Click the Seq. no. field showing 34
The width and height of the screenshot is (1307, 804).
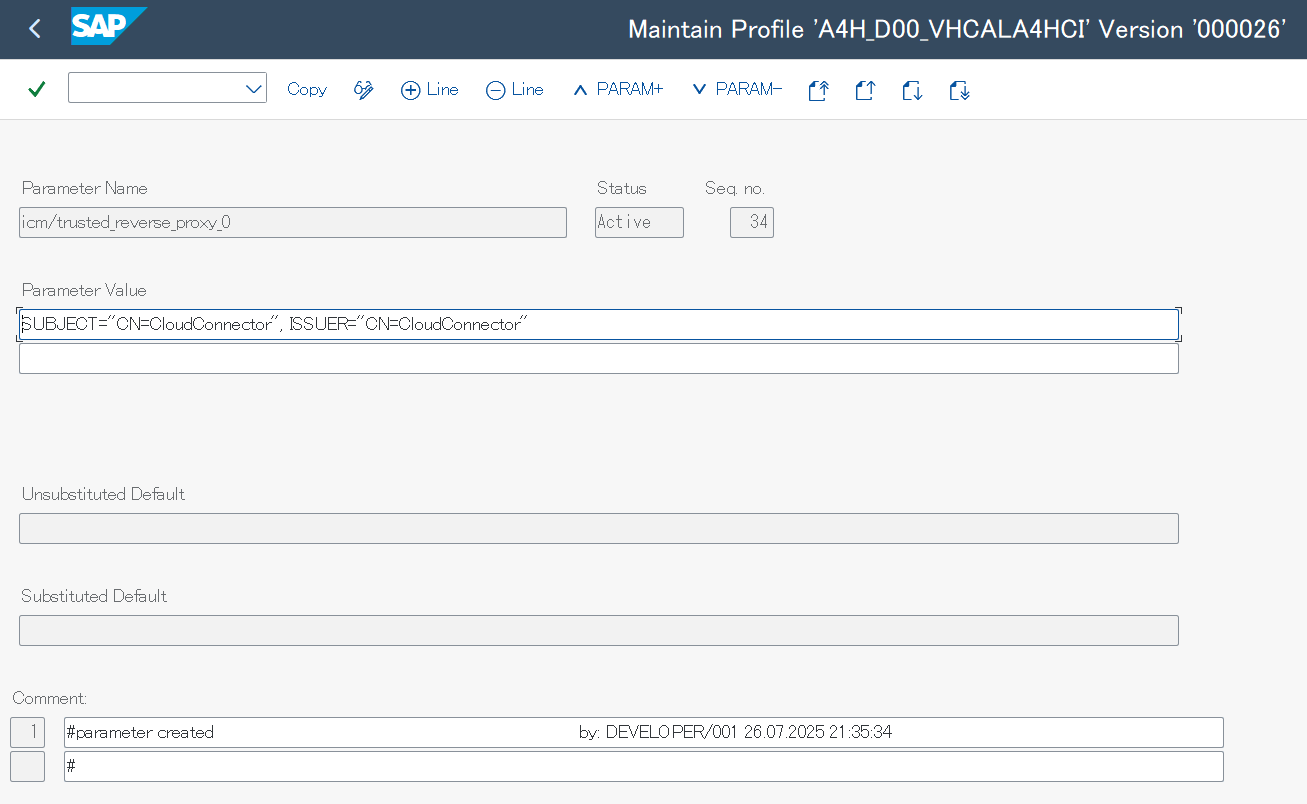752,222
